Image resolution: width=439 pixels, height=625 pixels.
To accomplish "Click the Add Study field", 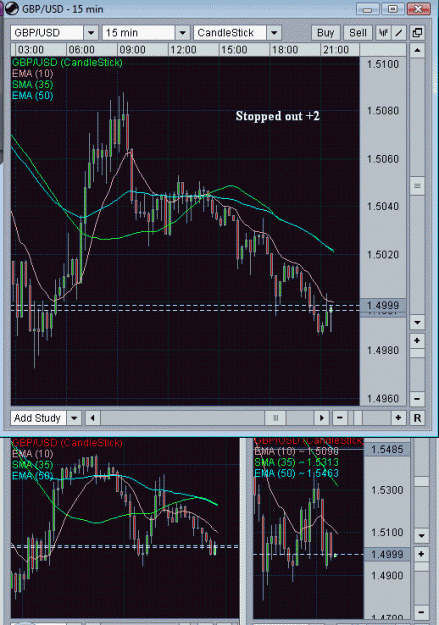I will click(39, 418).
